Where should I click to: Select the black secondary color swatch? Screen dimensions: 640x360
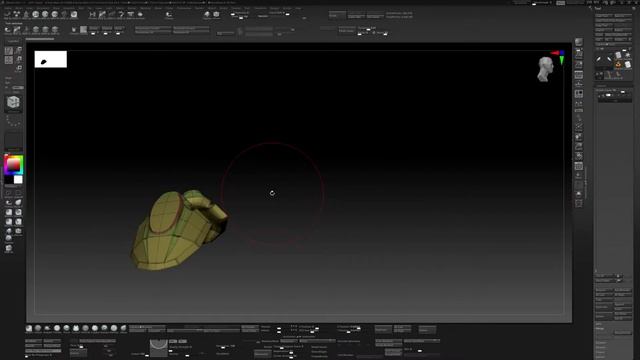pyautogui.click(x=9, y=180)
